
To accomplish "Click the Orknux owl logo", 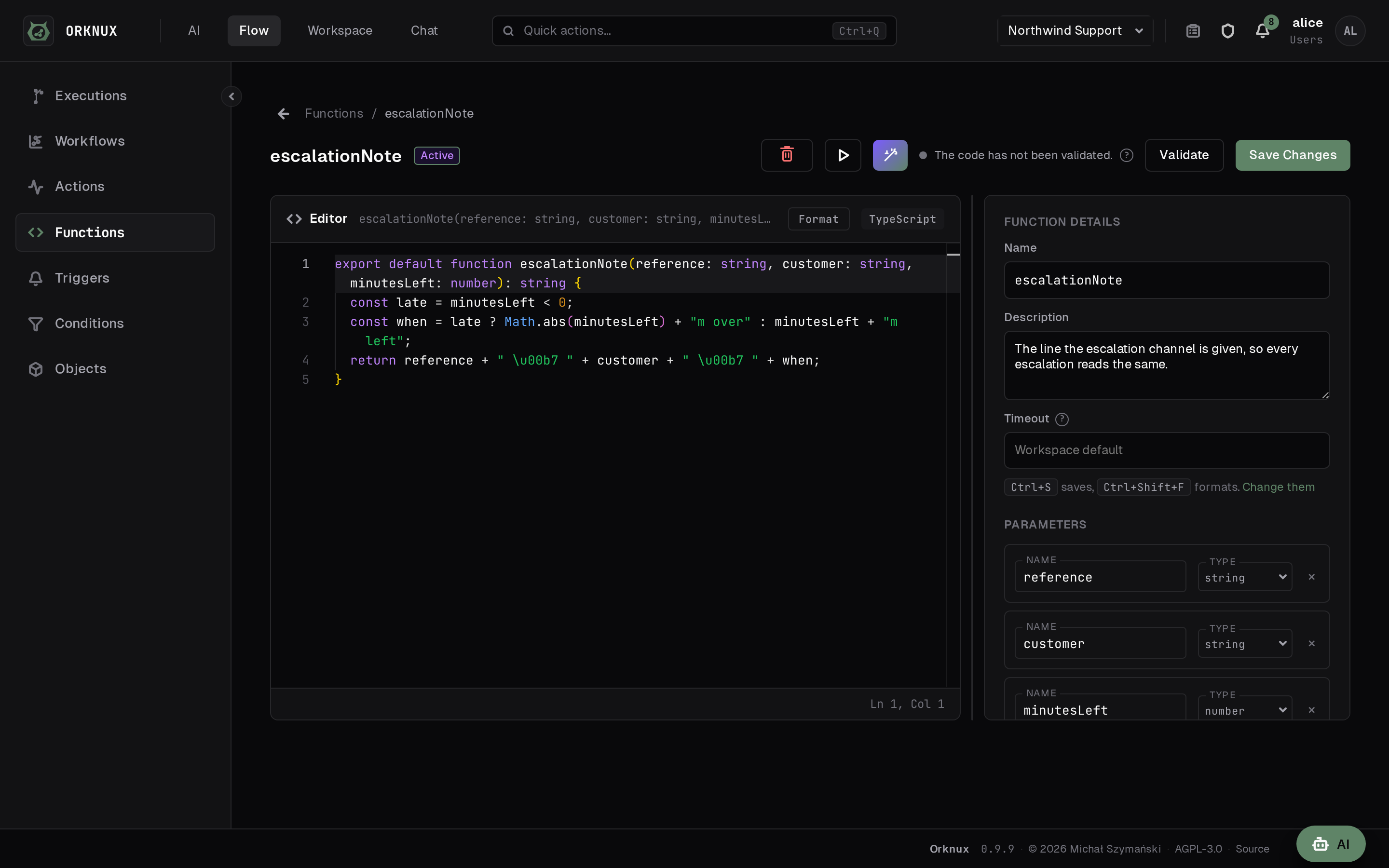I will [39, 30].
